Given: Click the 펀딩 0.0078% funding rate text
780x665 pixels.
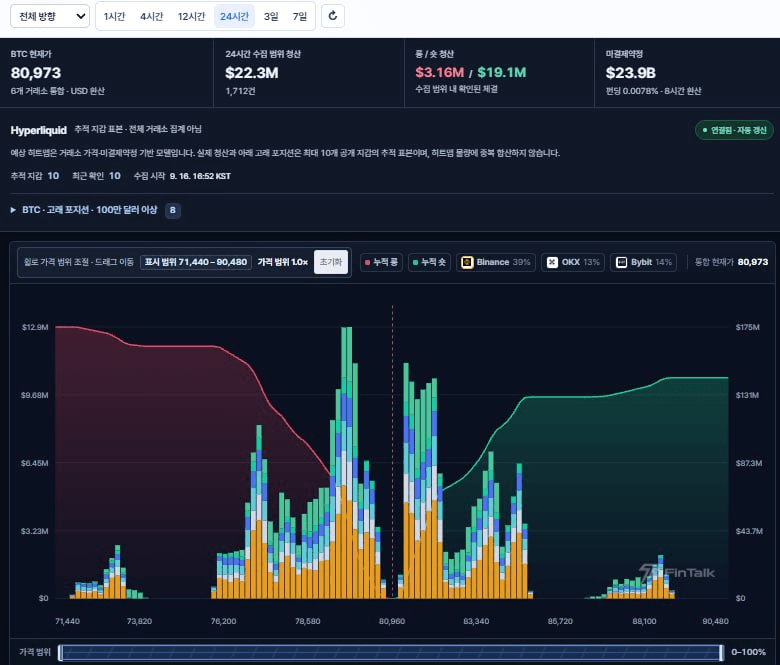Looking at the screenshot, I should (x=654, y=91).
